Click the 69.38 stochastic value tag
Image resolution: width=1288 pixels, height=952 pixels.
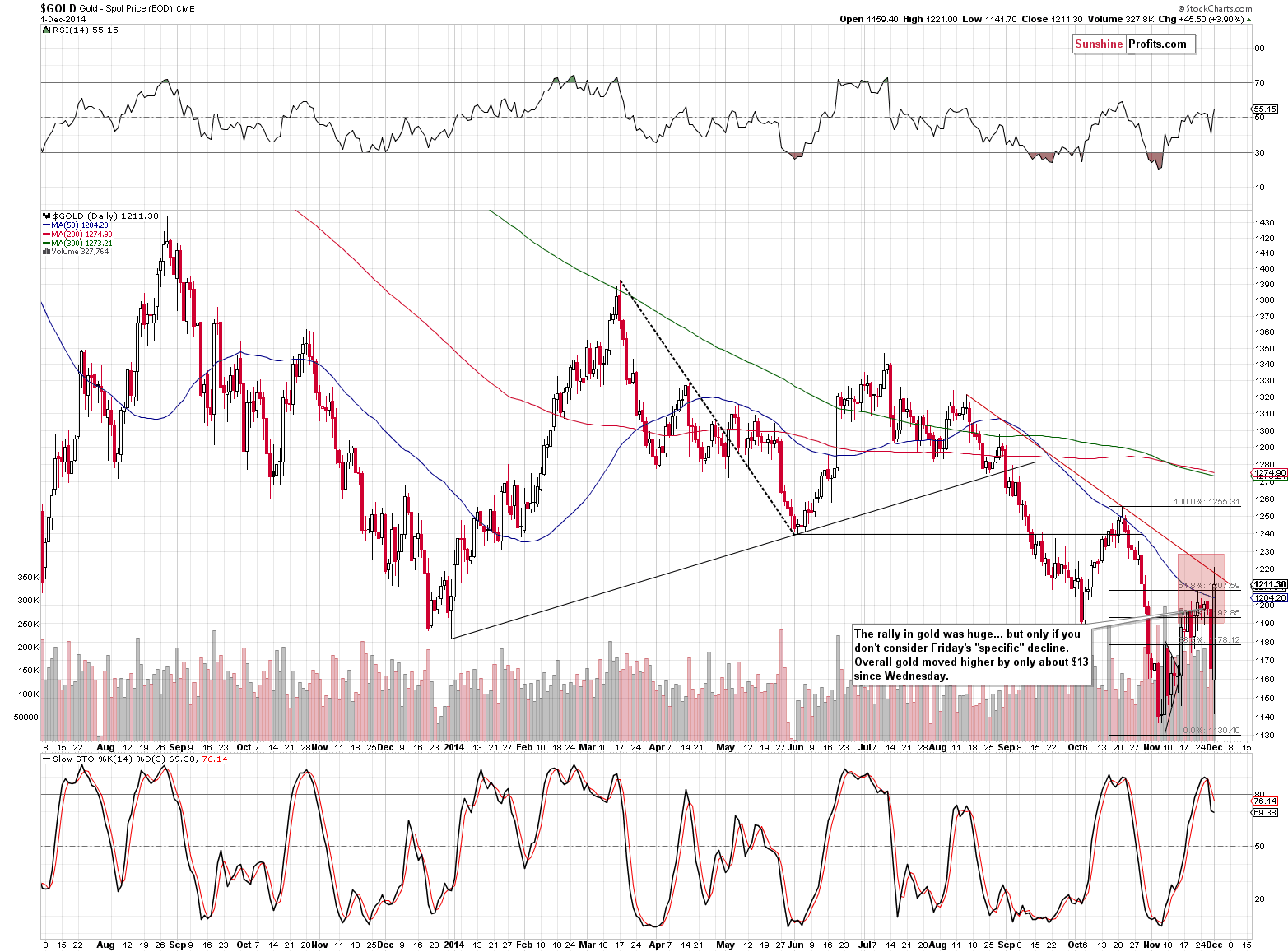click(x=1266, y=812)
